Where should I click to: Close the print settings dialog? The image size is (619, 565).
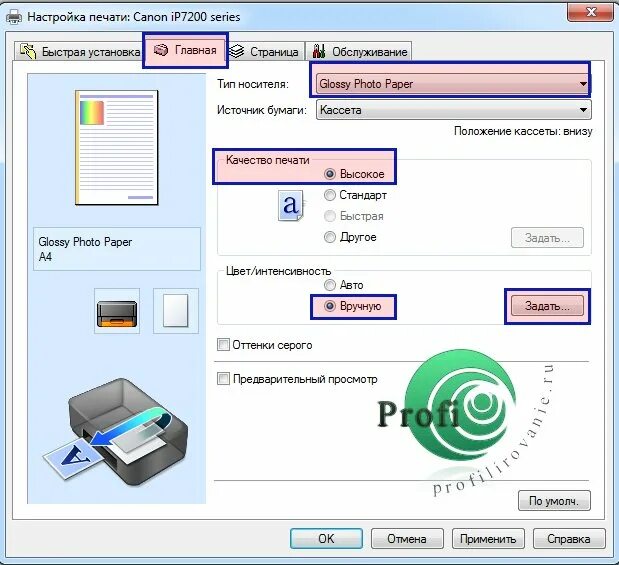tap(590, 13)
